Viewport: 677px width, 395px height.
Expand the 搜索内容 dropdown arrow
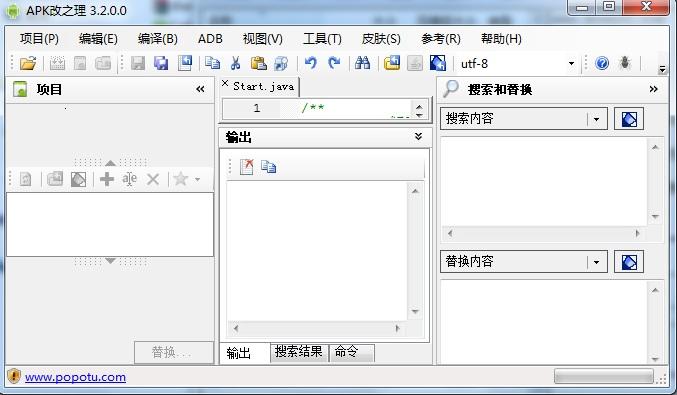coord(596,119)
